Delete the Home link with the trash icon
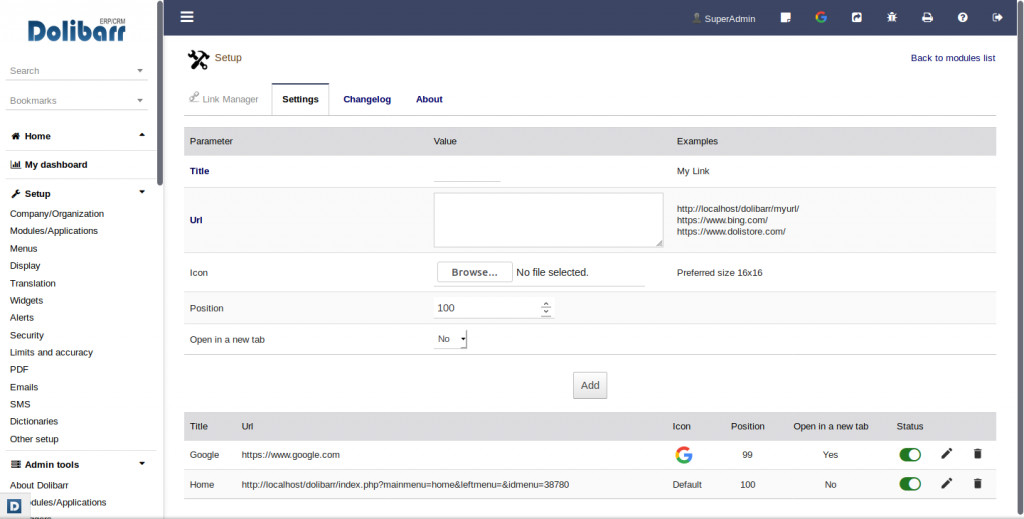The width and height of the screenshot is (1024, 519). coord(978,484)
